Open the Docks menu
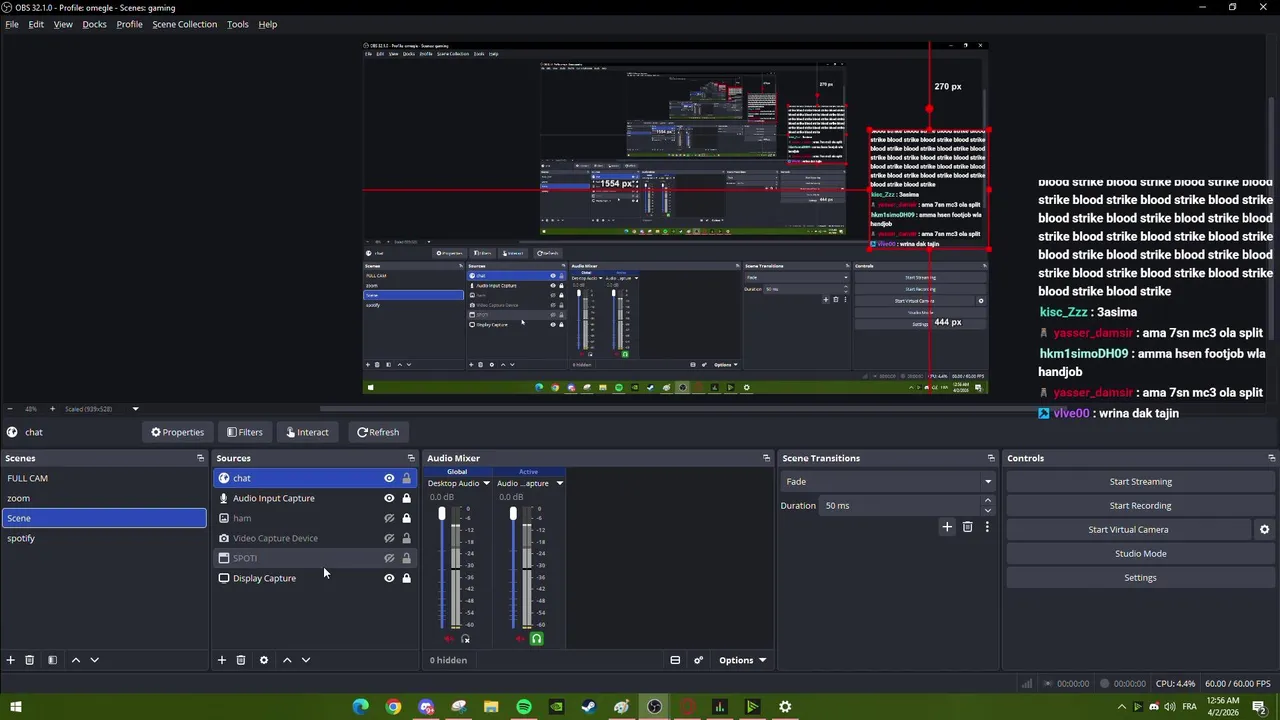 coord(94,24)
